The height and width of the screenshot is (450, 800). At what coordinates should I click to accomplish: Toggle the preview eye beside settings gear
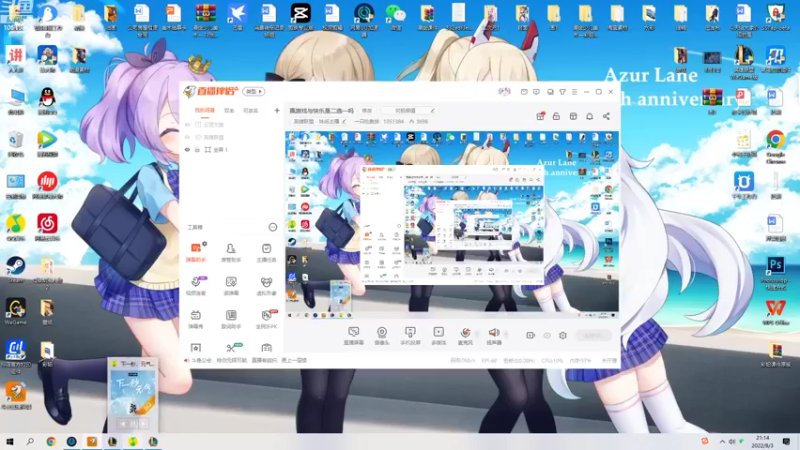(x=547, y=335)
